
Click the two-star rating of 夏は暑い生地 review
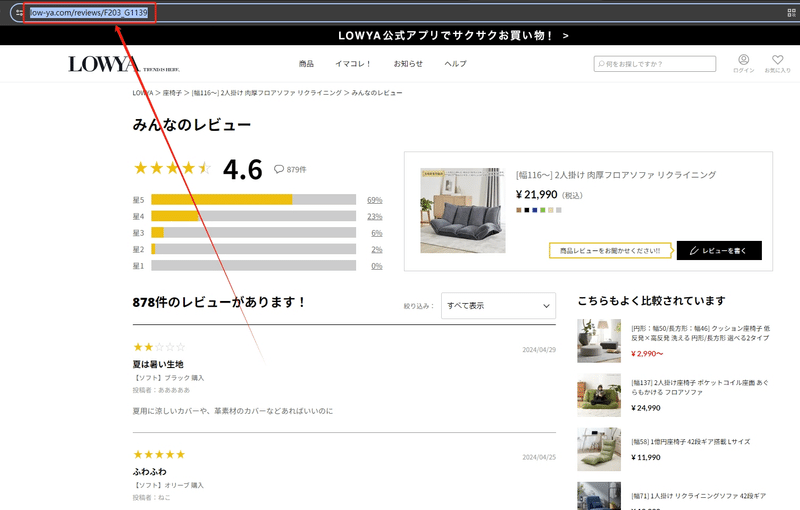159,347
